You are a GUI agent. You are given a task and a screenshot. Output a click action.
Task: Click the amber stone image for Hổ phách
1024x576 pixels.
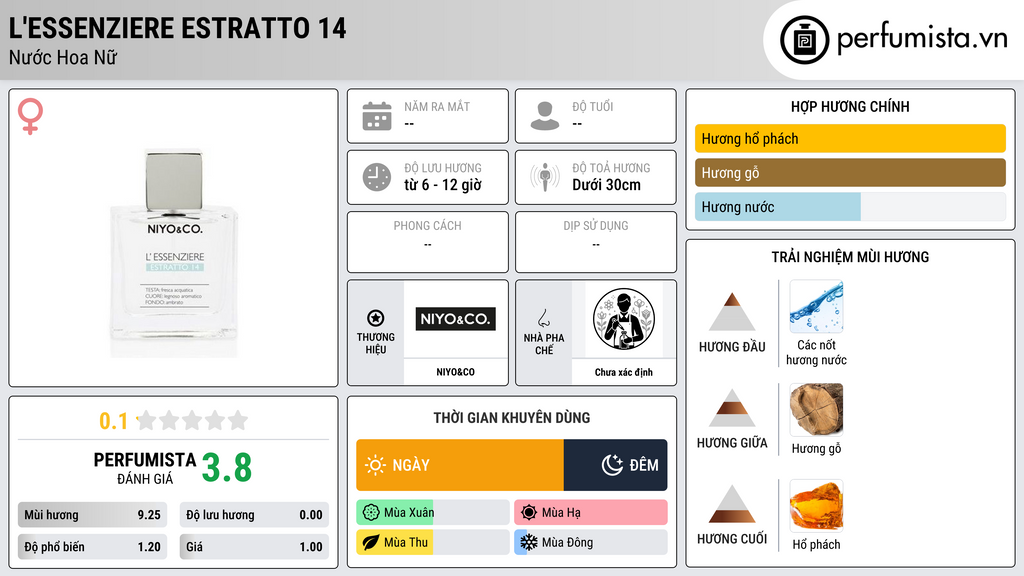coord(816,505)
